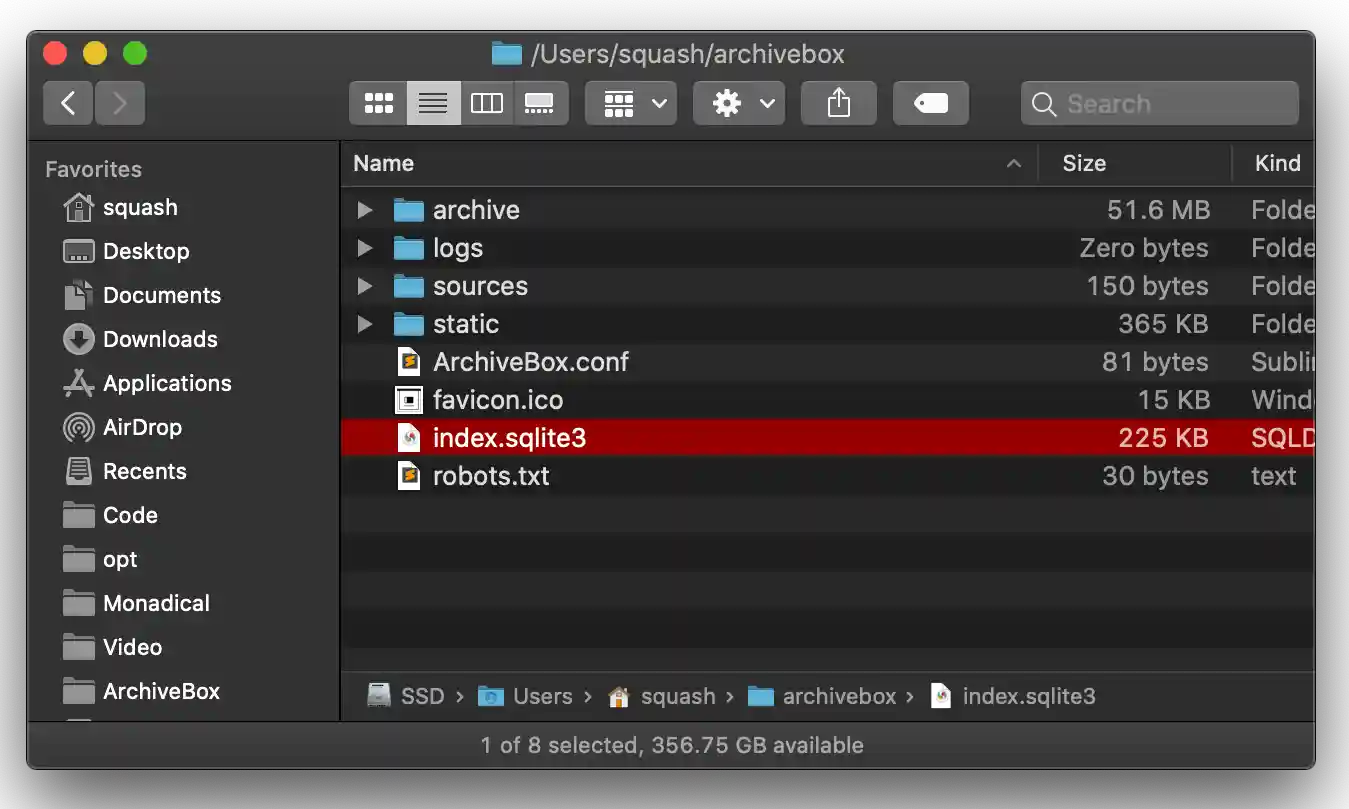Click index.sqlite3 in the path bar

(1013, 696)
